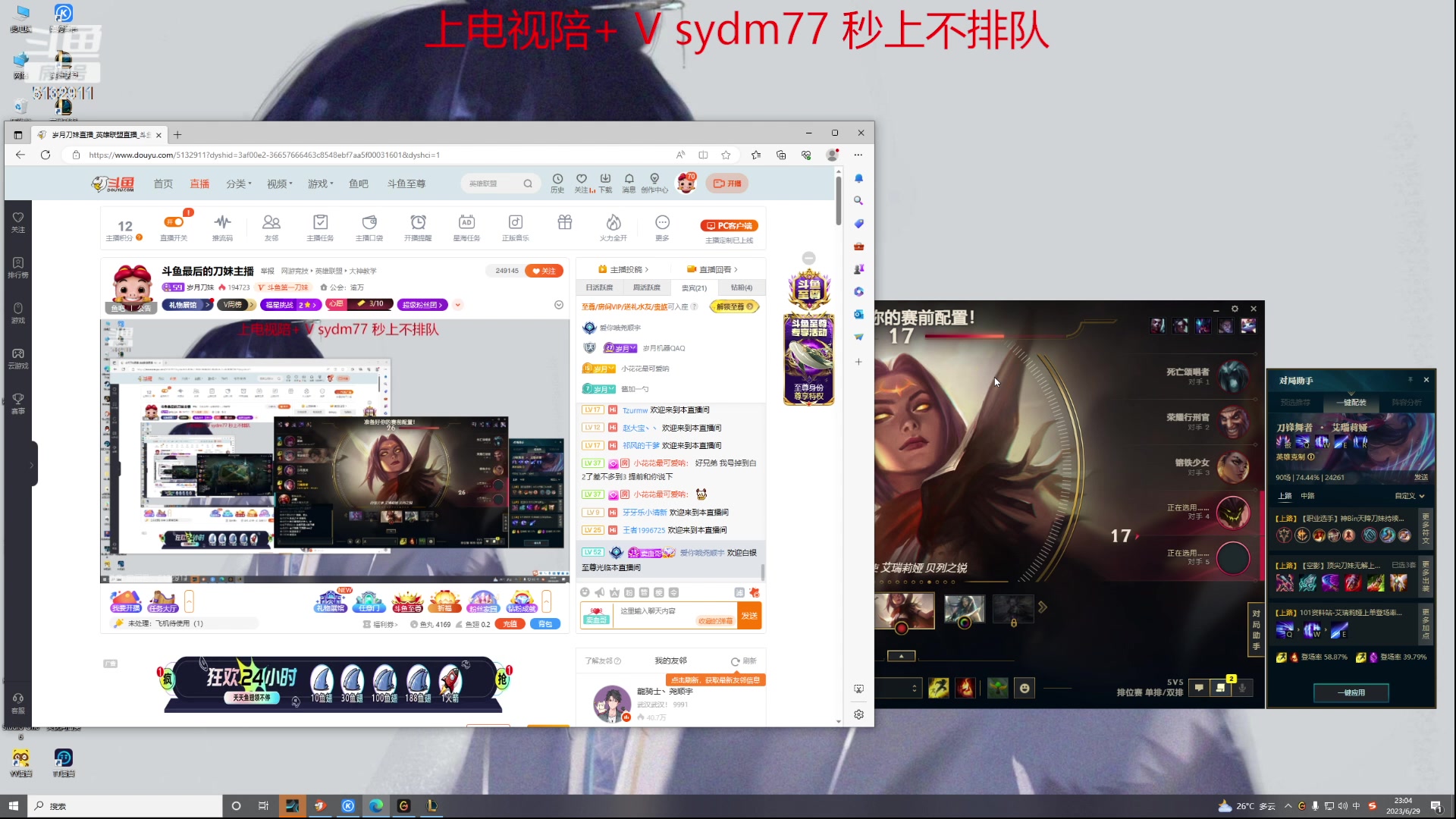Mute the chat speaker icon

[600, 592]
